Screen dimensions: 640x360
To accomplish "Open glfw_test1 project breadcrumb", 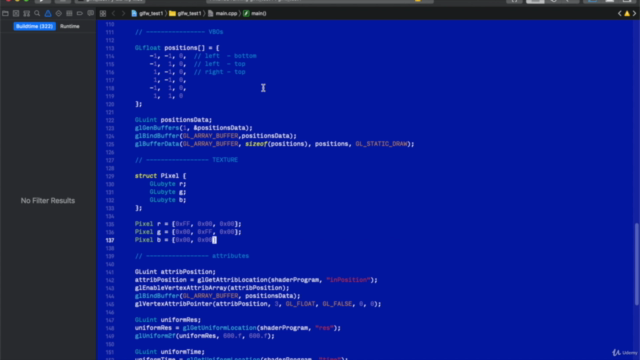I will tap(147, 13).
